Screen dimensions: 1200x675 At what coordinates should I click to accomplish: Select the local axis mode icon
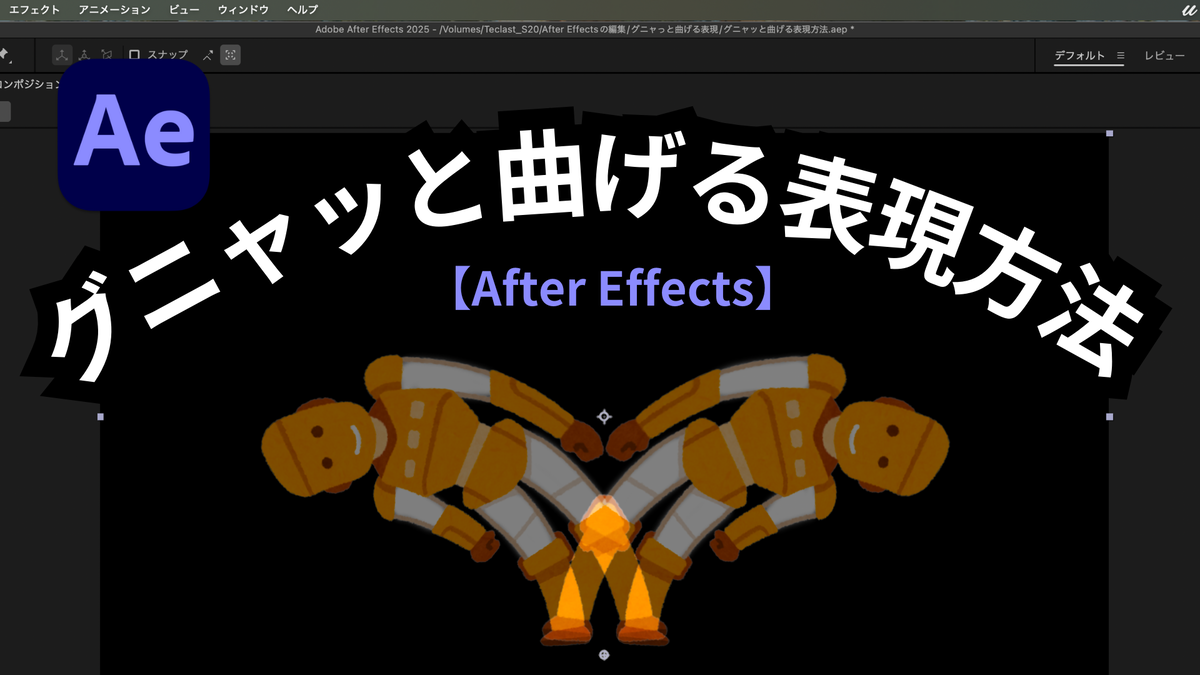coord(62,55)
